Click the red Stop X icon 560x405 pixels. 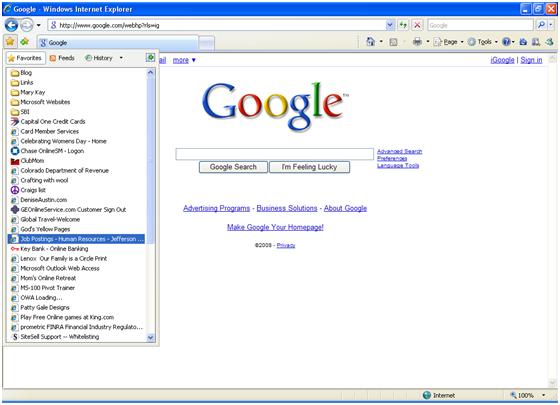417,25
